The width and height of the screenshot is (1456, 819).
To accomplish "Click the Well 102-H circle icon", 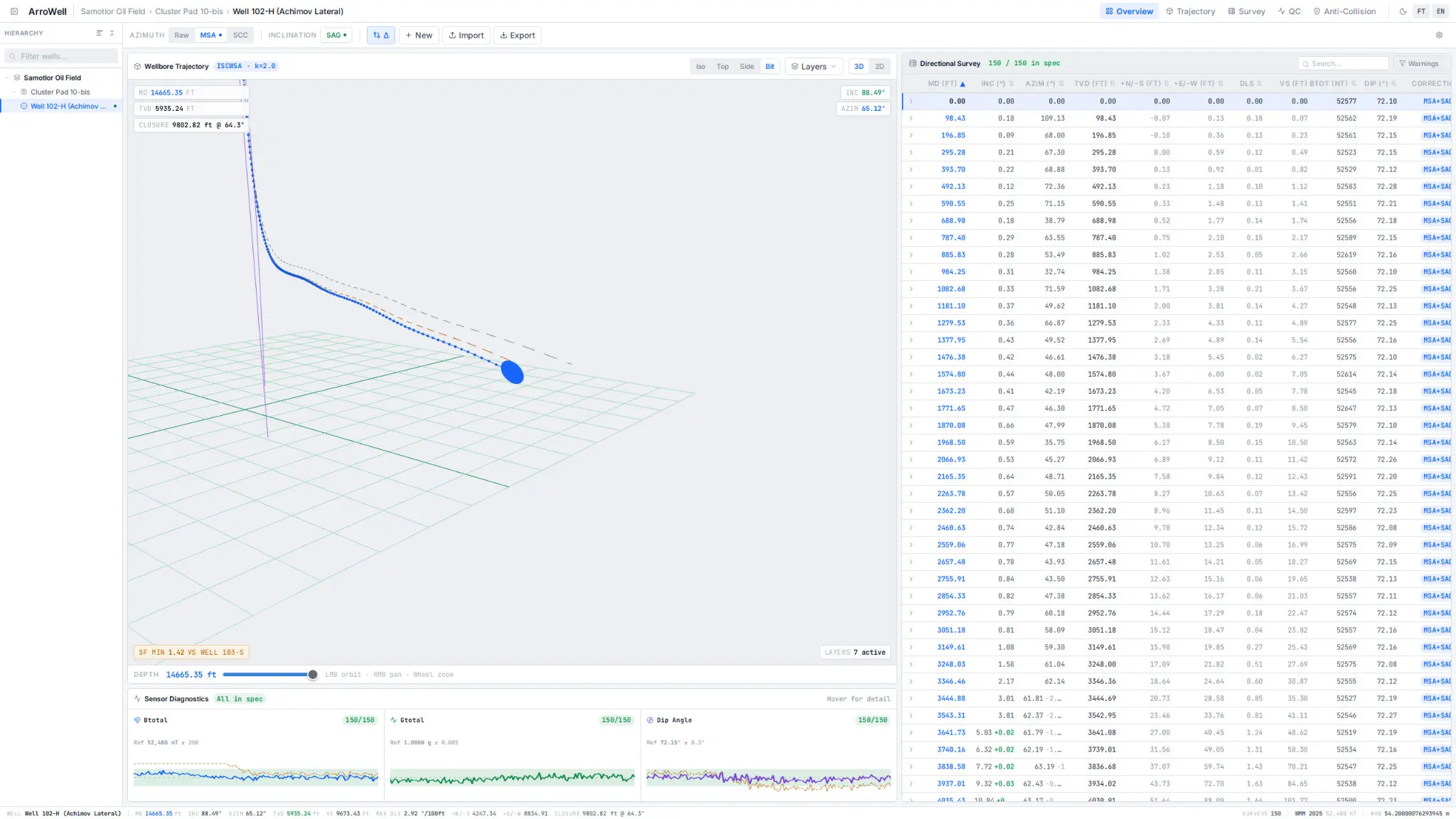I will (x=24, y=106).
